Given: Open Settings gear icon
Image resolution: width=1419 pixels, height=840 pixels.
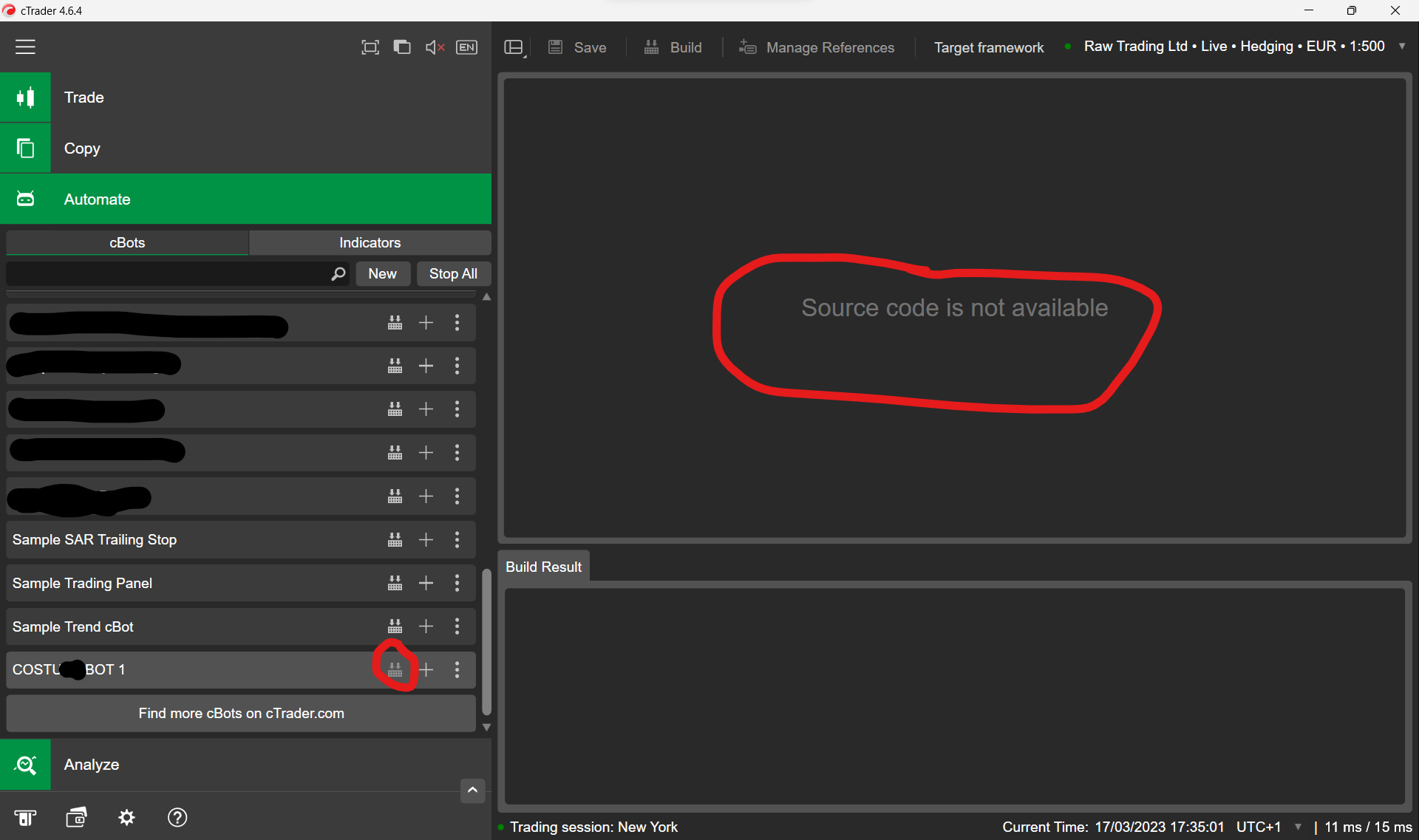Looking at the screenshot, I should 127,817.
